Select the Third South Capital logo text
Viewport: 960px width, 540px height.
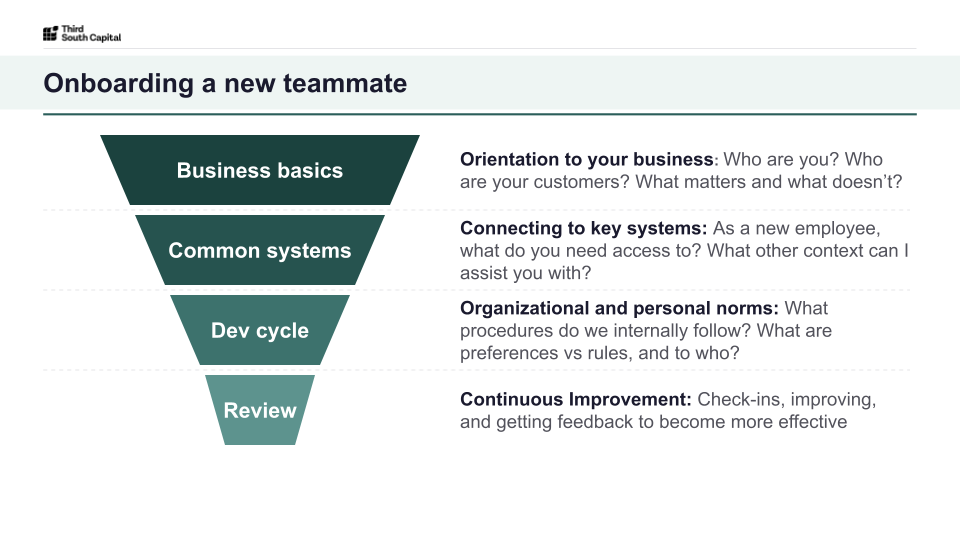pyautogui.click(x=91, y=33)
